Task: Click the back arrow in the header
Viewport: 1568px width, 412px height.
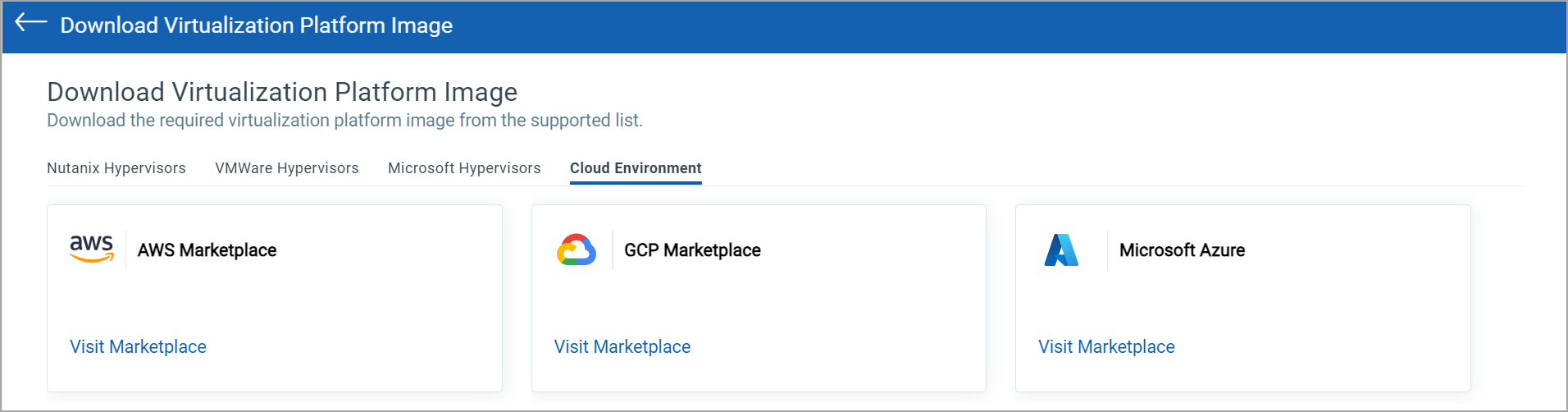Action: [x=31, y=22]
